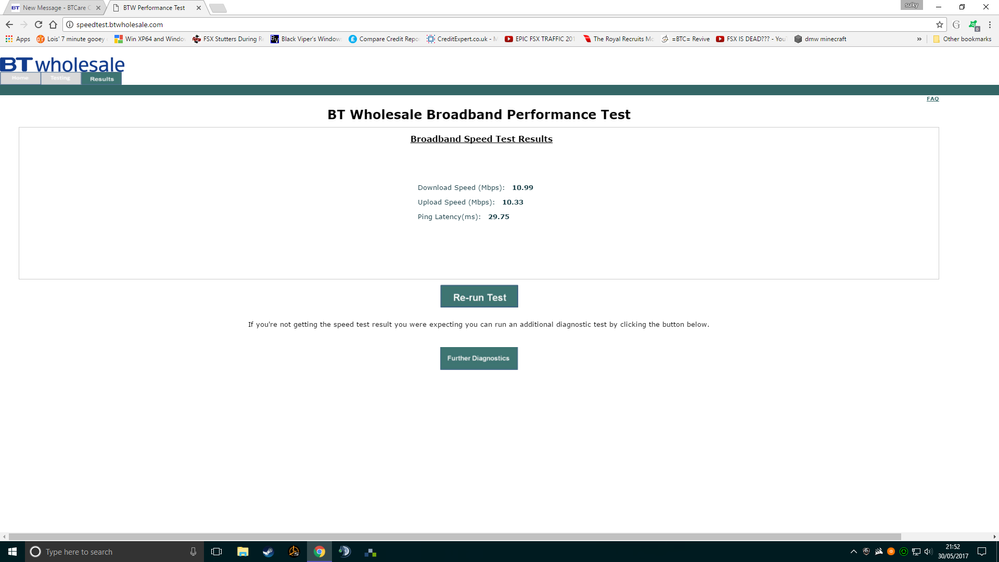Click the download speed value 10.99

point(522,187)
